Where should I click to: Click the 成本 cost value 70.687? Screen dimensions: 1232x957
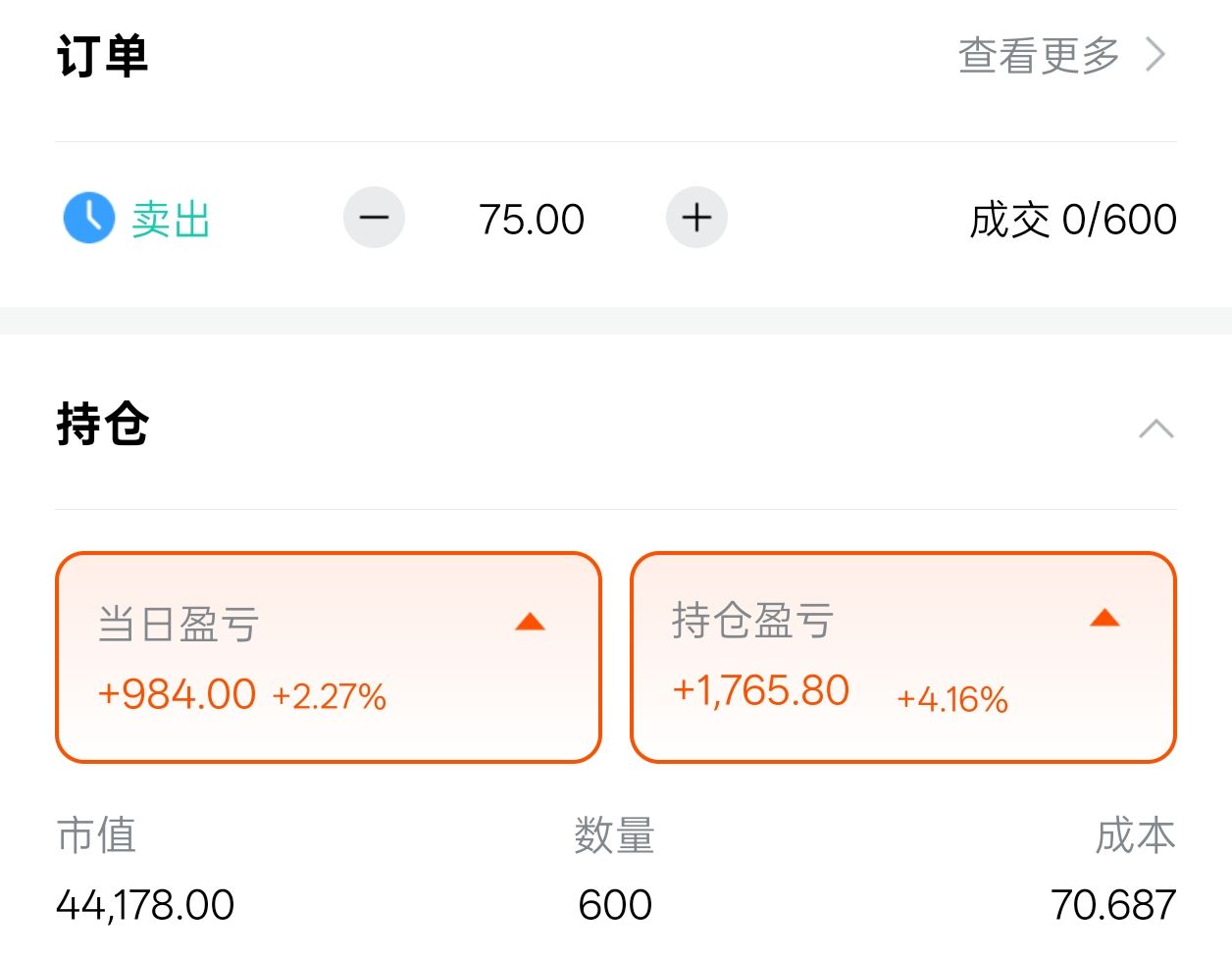[x=1112, y=904]
